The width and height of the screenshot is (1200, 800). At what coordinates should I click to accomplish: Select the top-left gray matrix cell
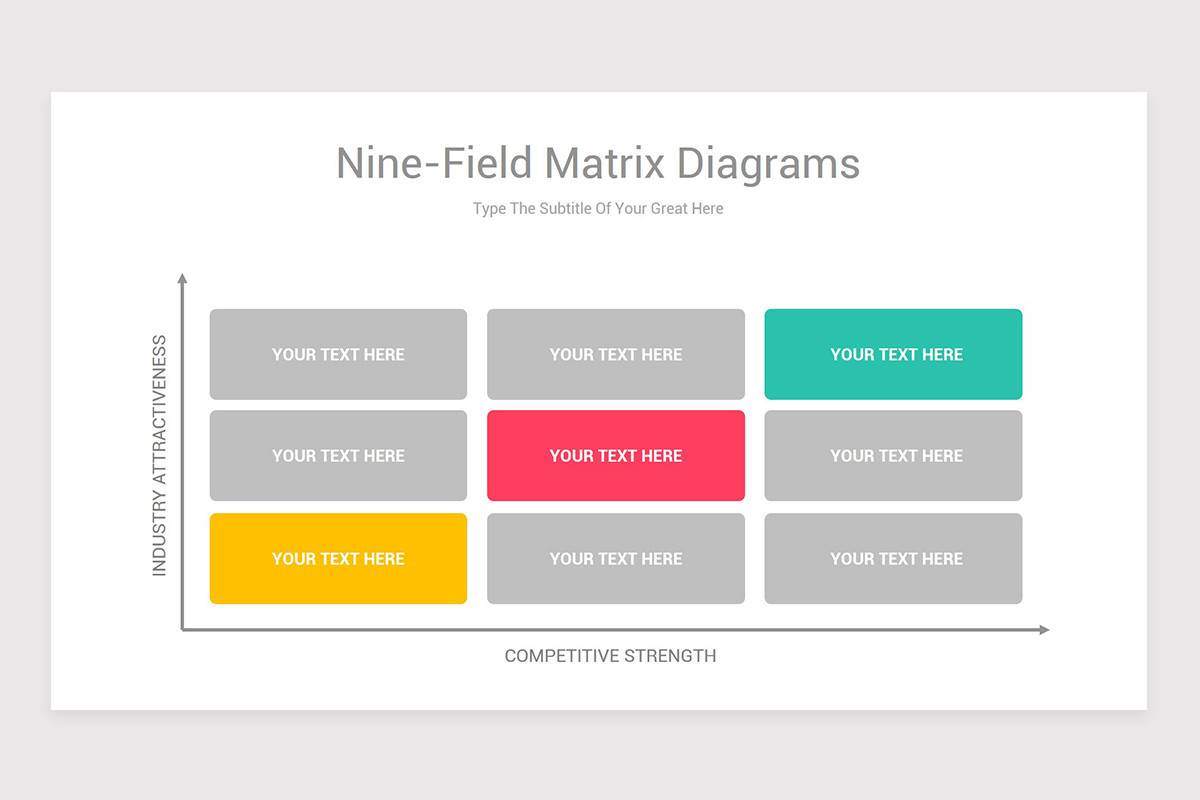(x=338, y=354)
